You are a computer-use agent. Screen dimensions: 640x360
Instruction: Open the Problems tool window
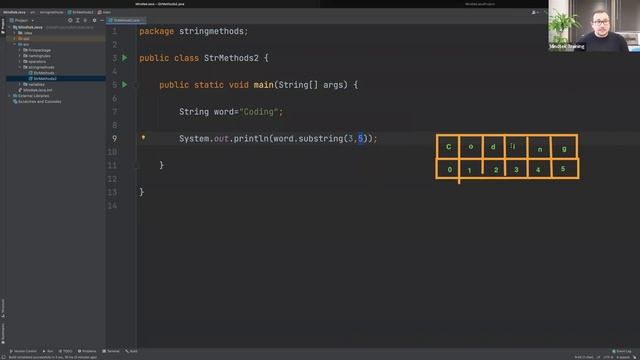(x=87, y=351)
